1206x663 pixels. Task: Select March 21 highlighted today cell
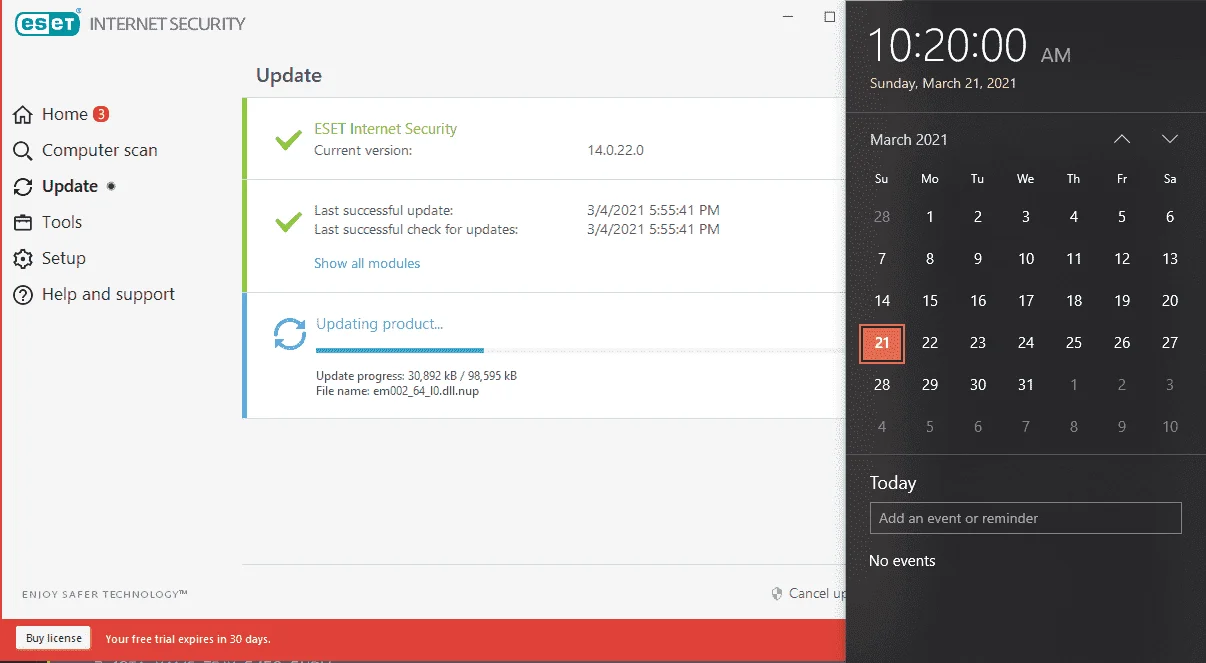click(x=882, y=343)
